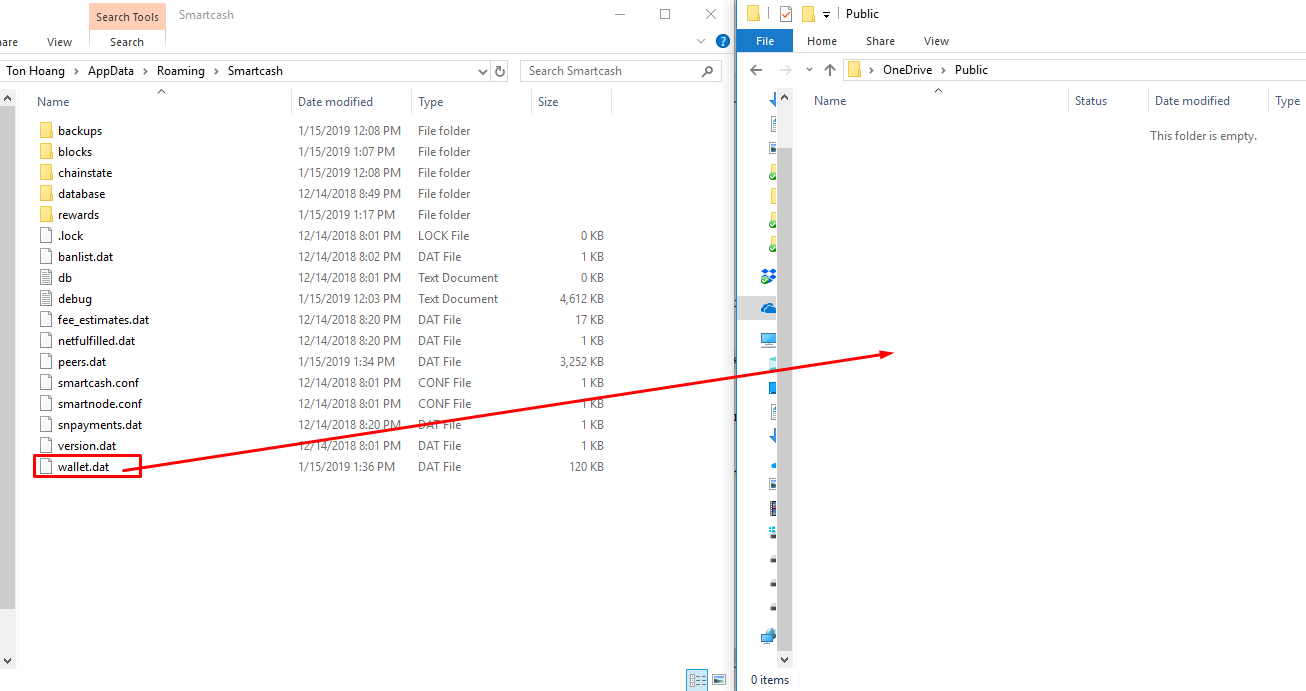Open recent locations dropdown in Public window
This screenshot has height=691, width=1306.
(809, 70)
